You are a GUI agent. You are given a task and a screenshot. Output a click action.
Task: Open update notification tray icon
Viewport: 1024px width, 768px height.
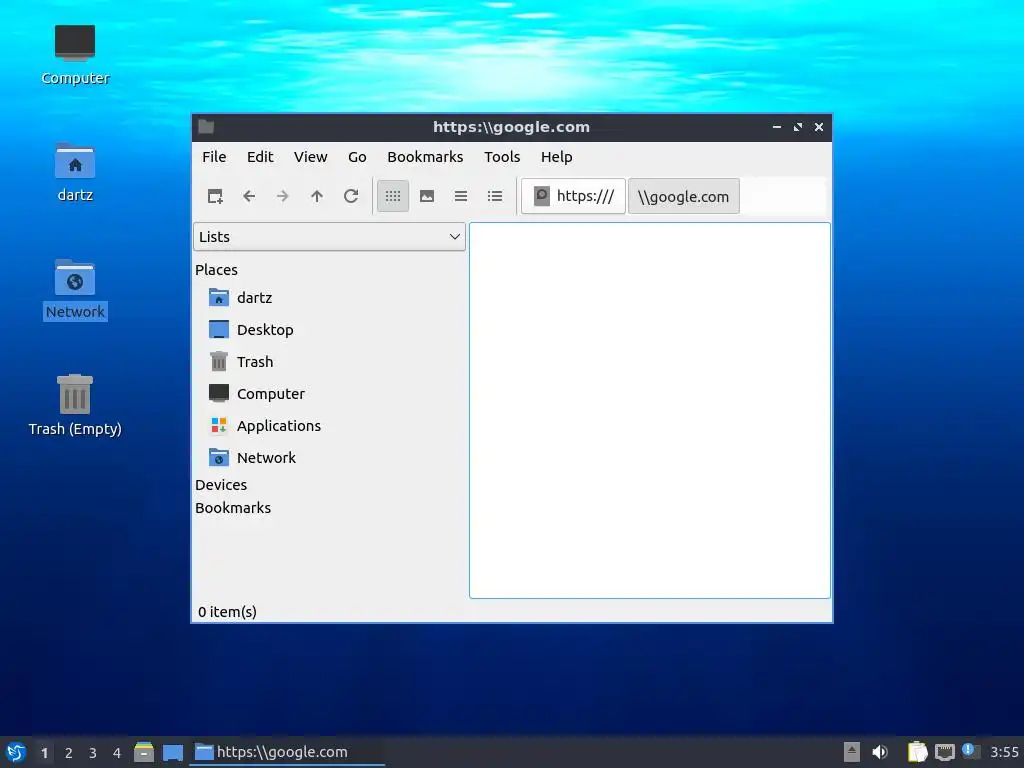tap(970, 751)
